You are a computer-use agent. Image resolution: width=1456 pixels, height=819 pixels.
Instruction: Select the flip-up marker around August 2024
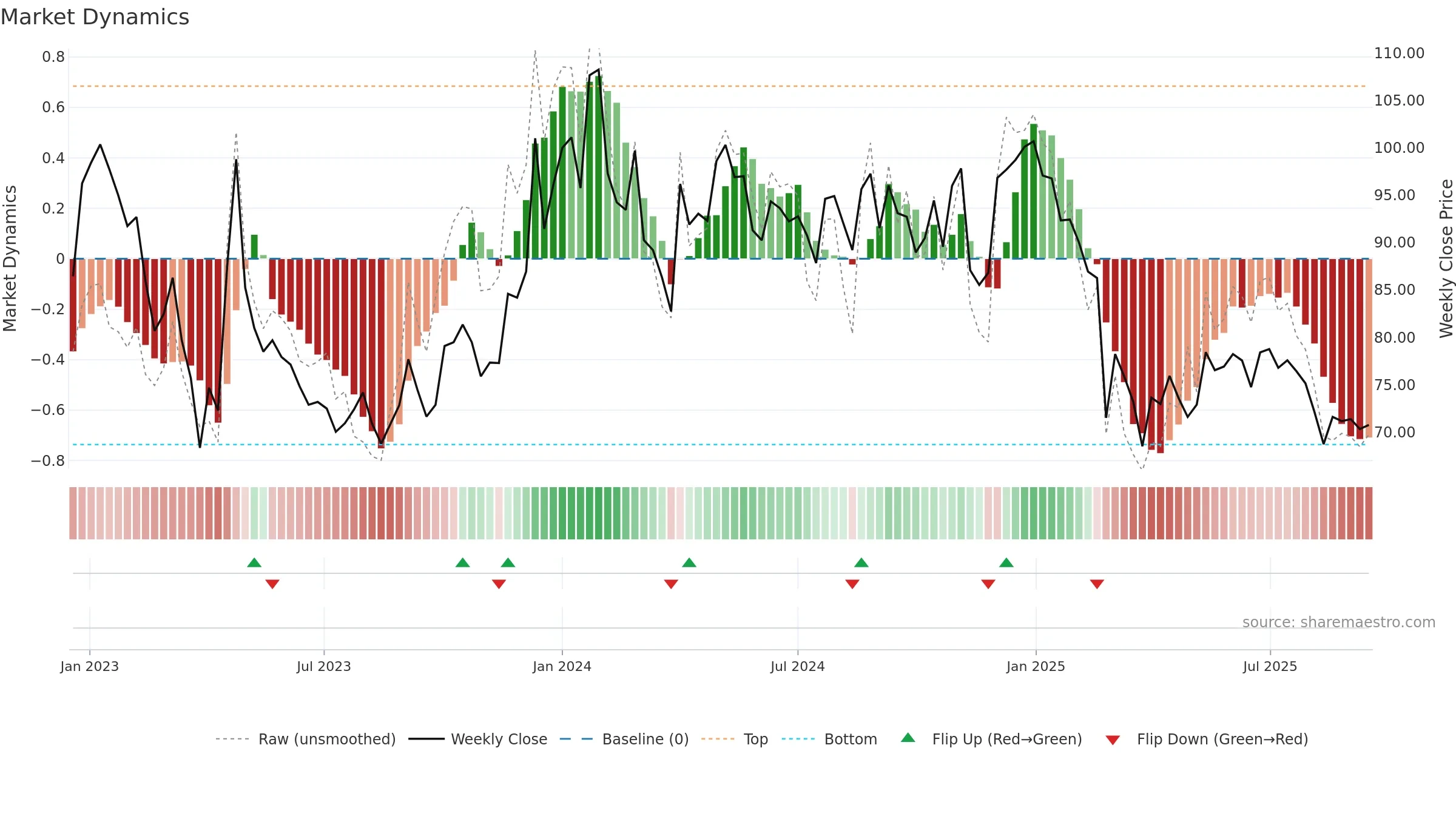pyautogui.click(x=861, y=562)
